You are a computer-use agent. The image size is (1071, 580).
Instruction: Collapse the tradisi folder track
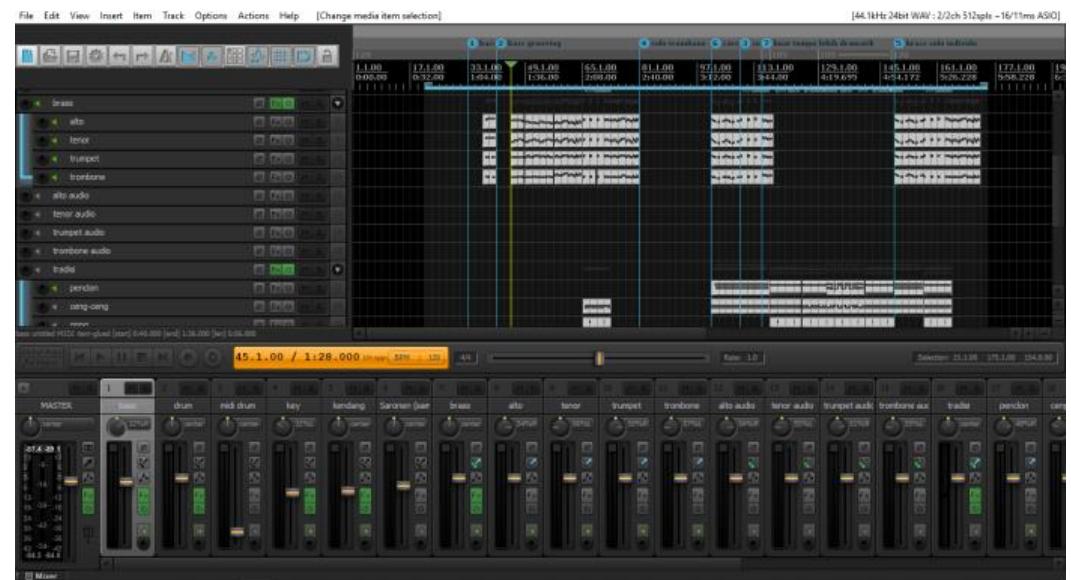pyautogui.click(x=337, y=268)
